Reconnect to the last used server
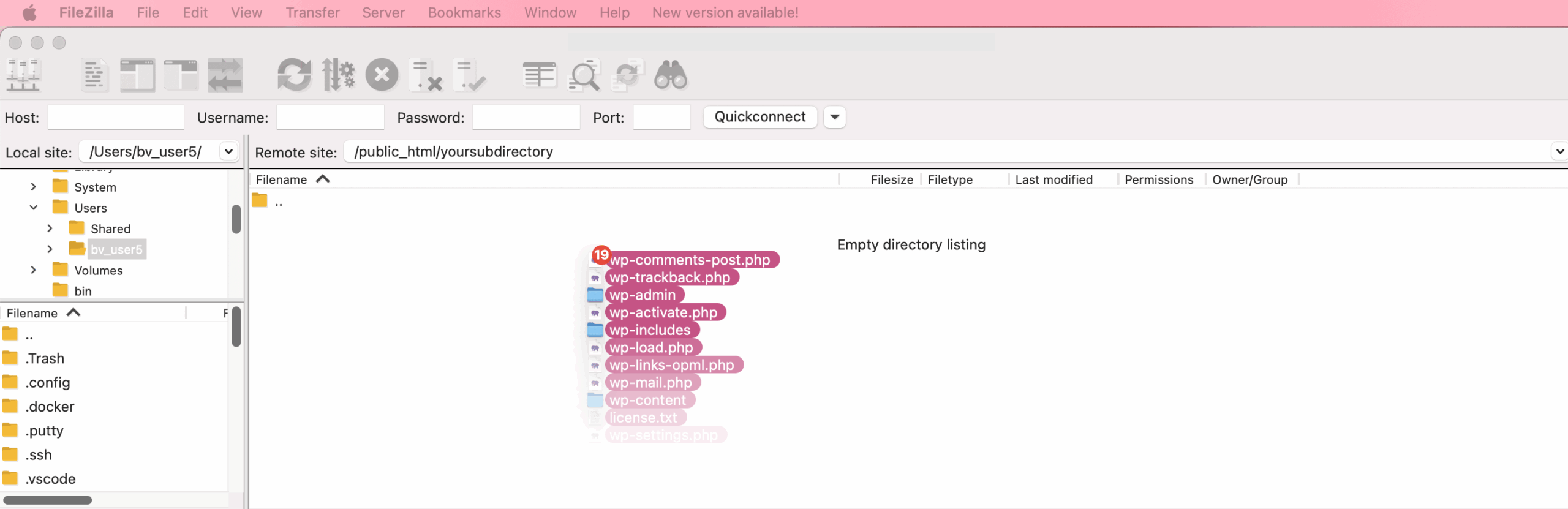The width and height of the screenshot is (1568, 509). [x=470, y=75]
